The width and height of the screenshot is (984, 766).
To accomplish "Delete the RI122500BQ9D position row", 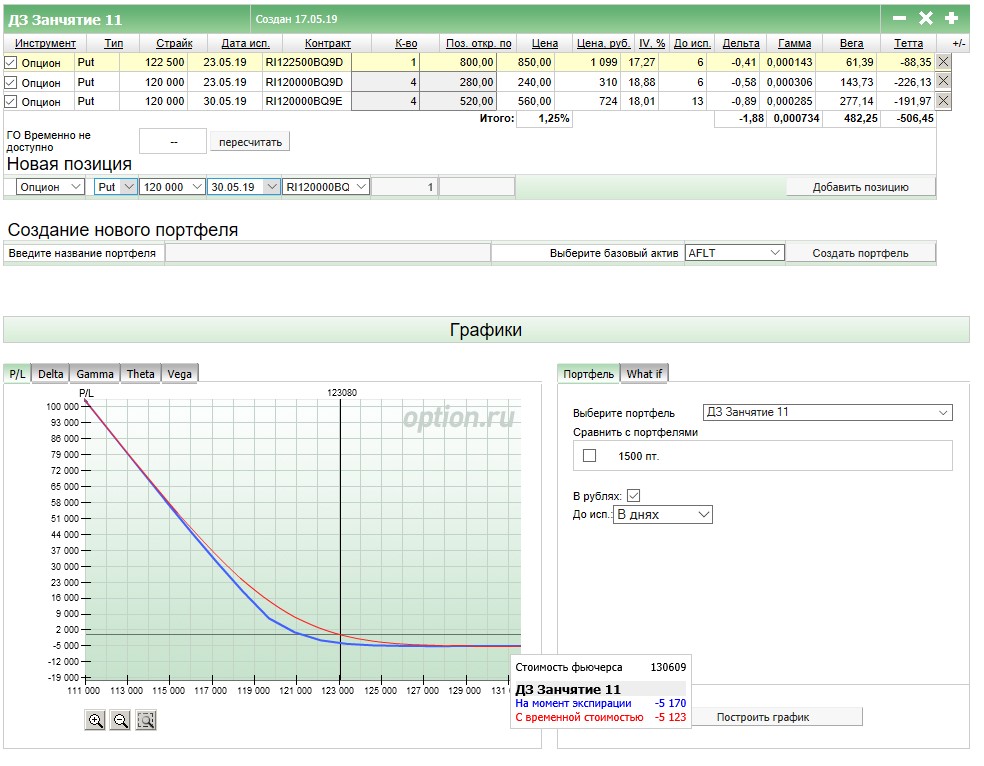I will 943,62.
